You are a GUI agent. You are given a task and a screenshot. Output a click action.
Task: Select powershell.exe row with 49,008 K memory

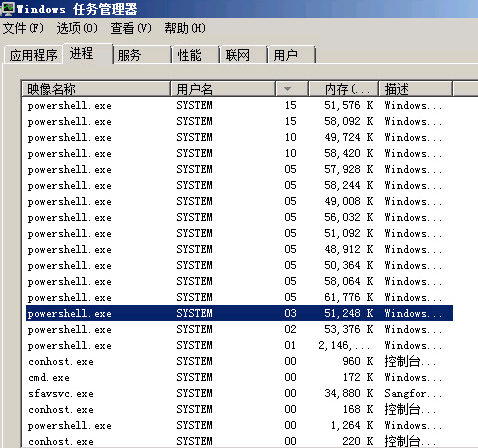tap(239, 201)
